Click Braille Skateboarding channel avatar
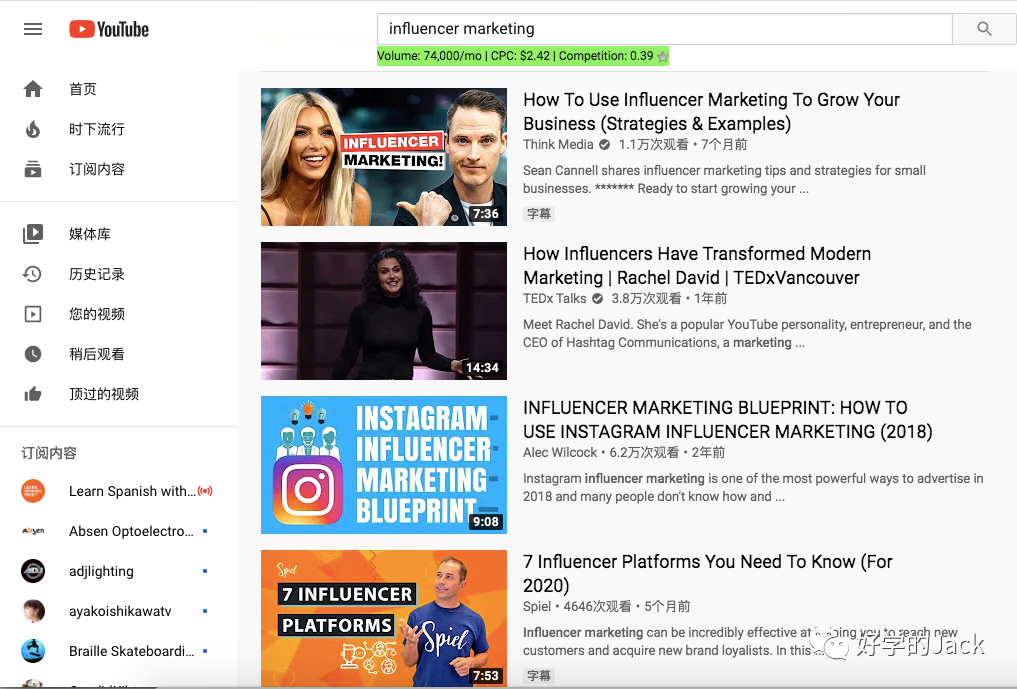1017x689 pixels. [x=33, y=651]
